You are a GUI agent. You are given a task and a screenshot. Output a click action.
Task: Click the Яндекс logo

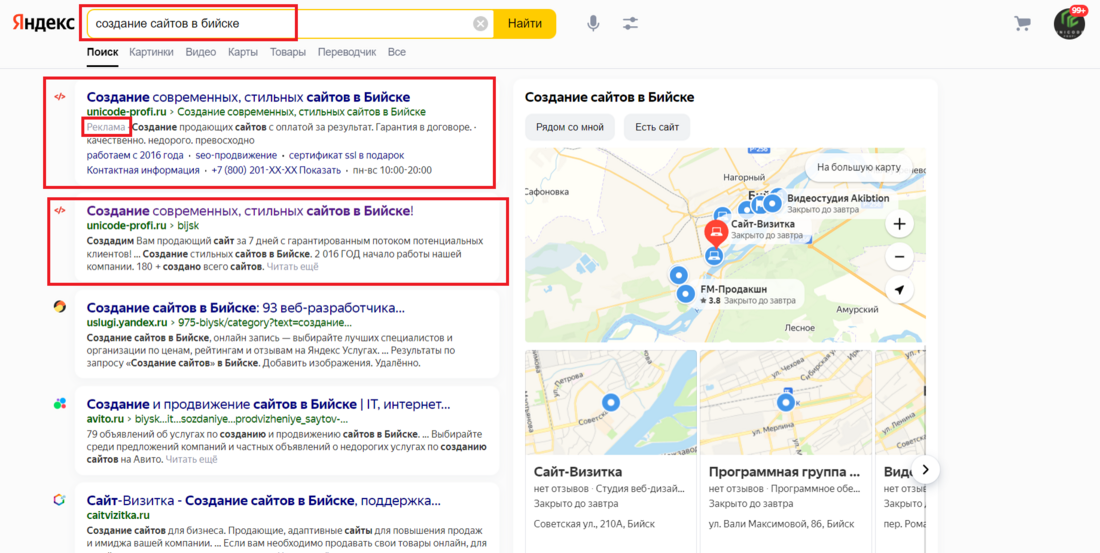tap(43, 23)
